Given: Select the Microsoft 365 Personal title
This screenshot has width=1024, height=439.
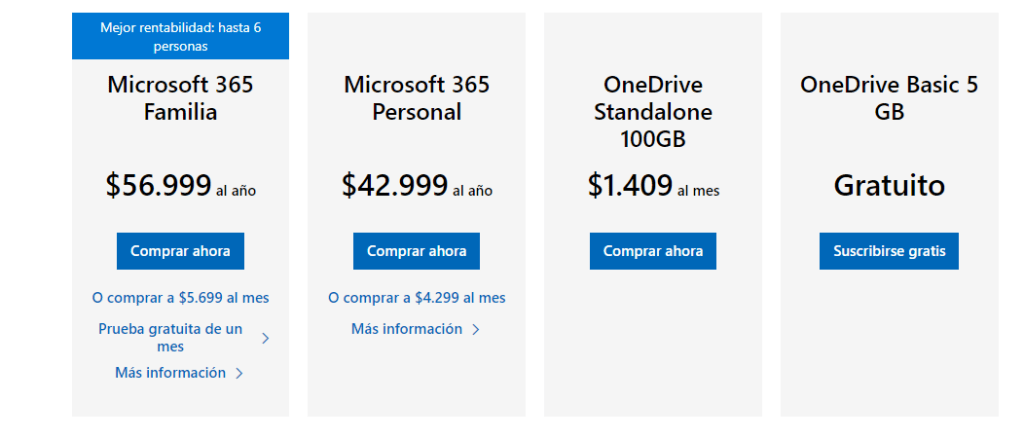Looking at the screenshot, I should pos(417,98).
